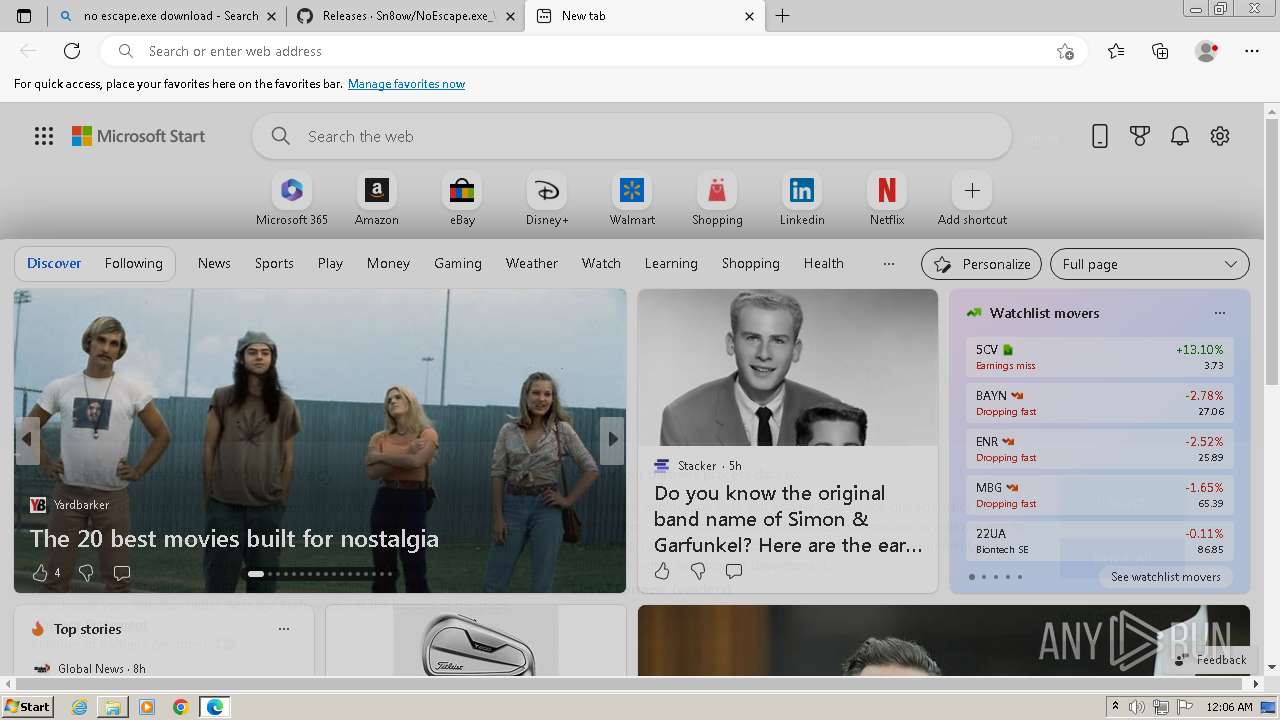Open Top stories options menu
This screenshot has height=720, width=1280.
(284, 629)
